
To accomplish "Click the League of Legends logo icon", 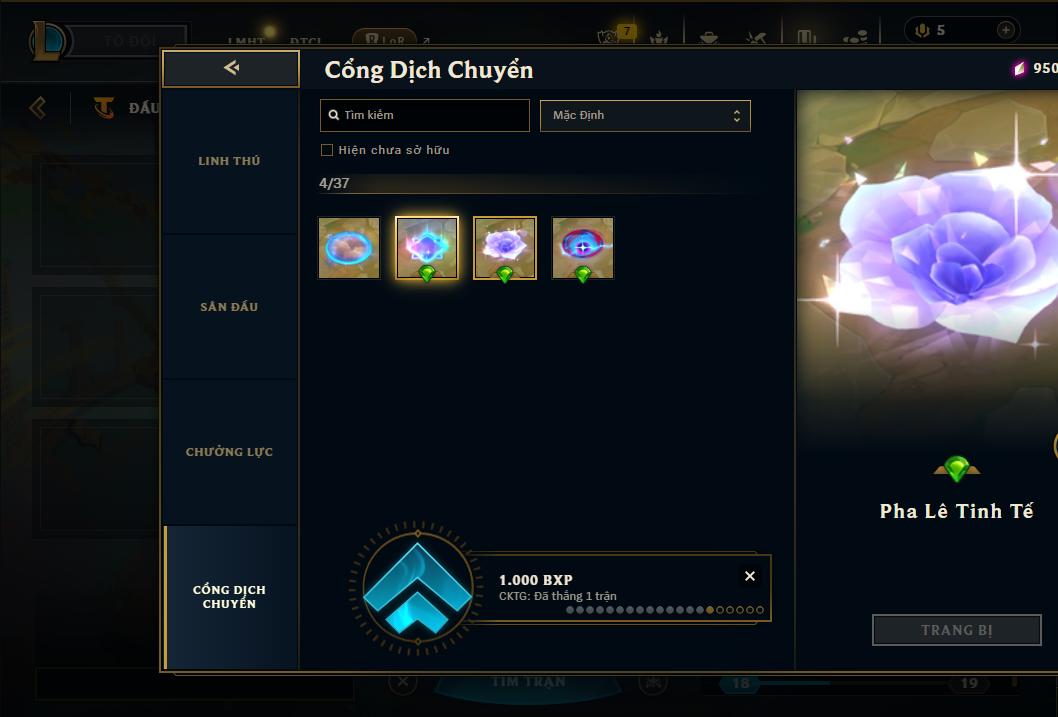I will [x=47, y=41].
